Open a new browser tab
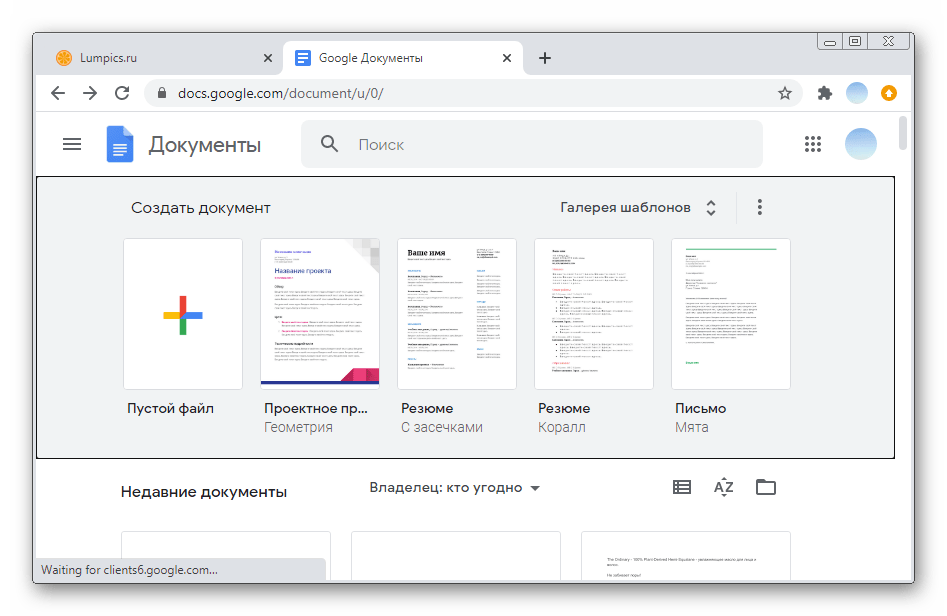Screen dimensions: 947x616 click(545, 58)
